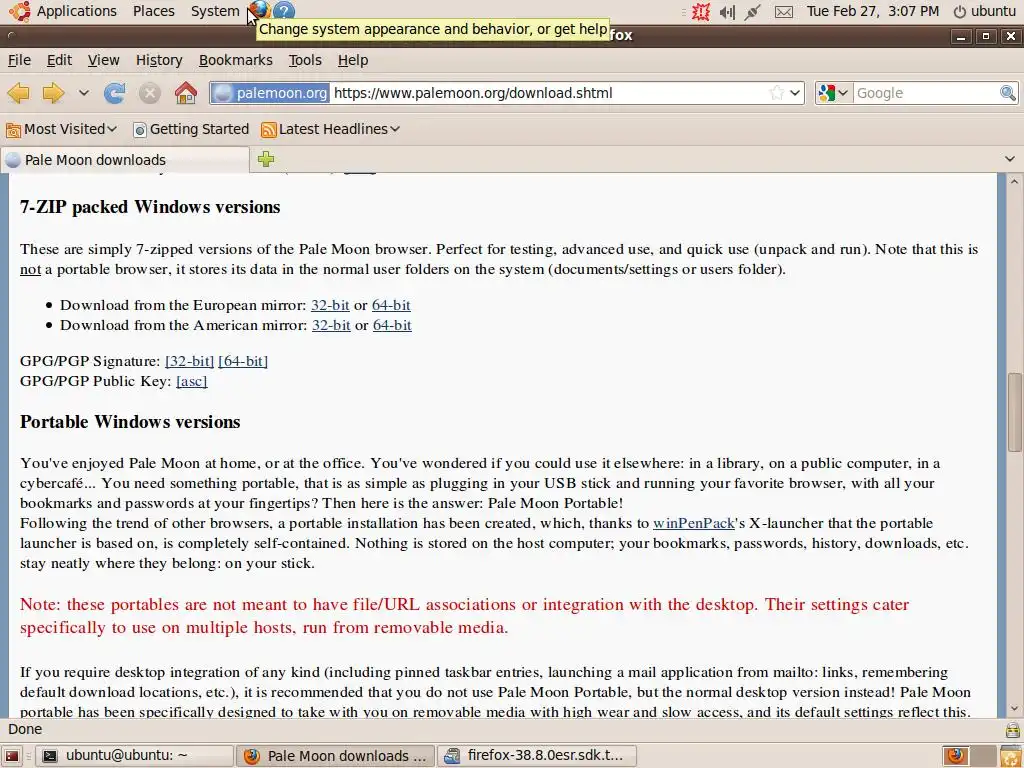Screen dimensions: 1024x768
Task: Open the Places menu
Action: (x=153, y=11)
